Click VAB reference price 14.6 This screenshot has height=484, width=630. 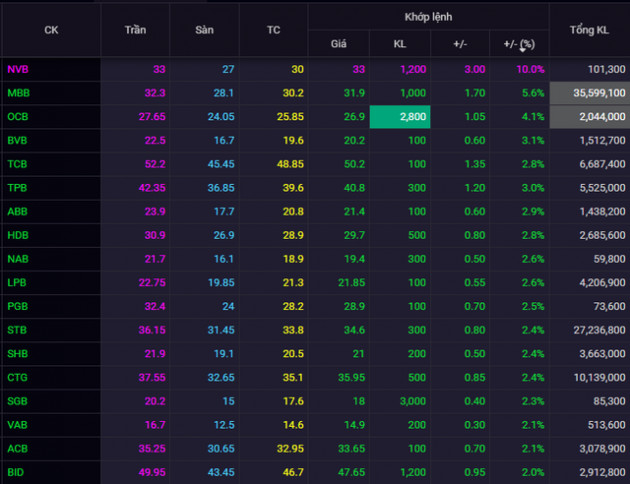293,425
